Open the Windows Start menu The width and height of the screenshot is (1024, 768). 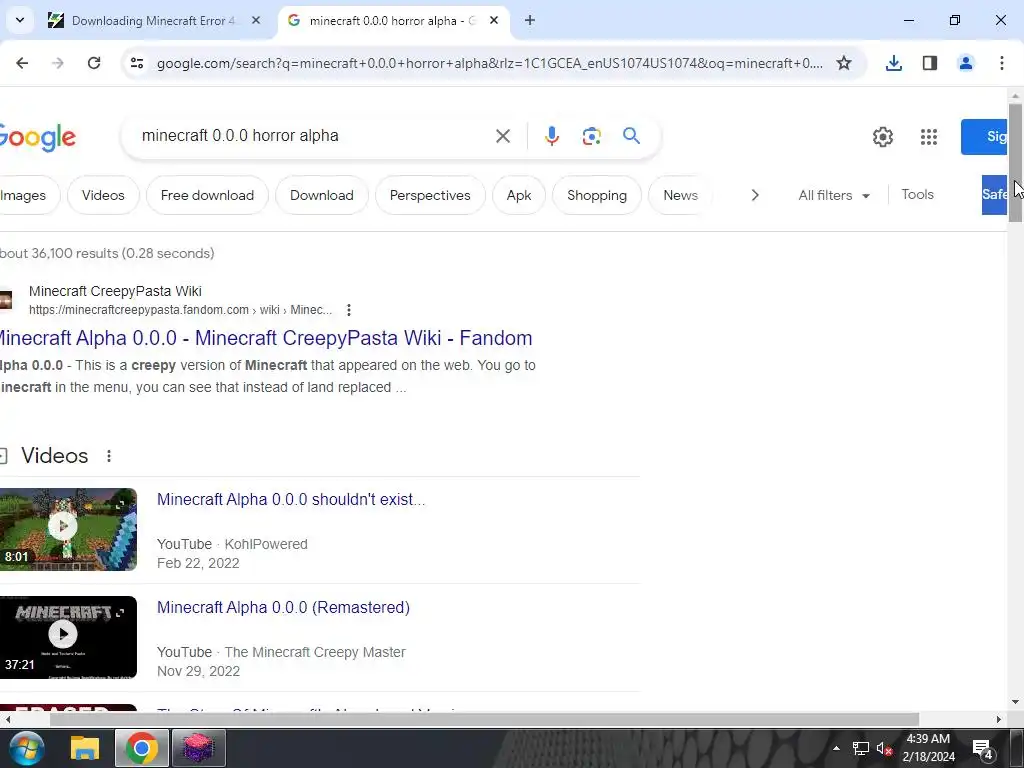click(x=27, y=748)
